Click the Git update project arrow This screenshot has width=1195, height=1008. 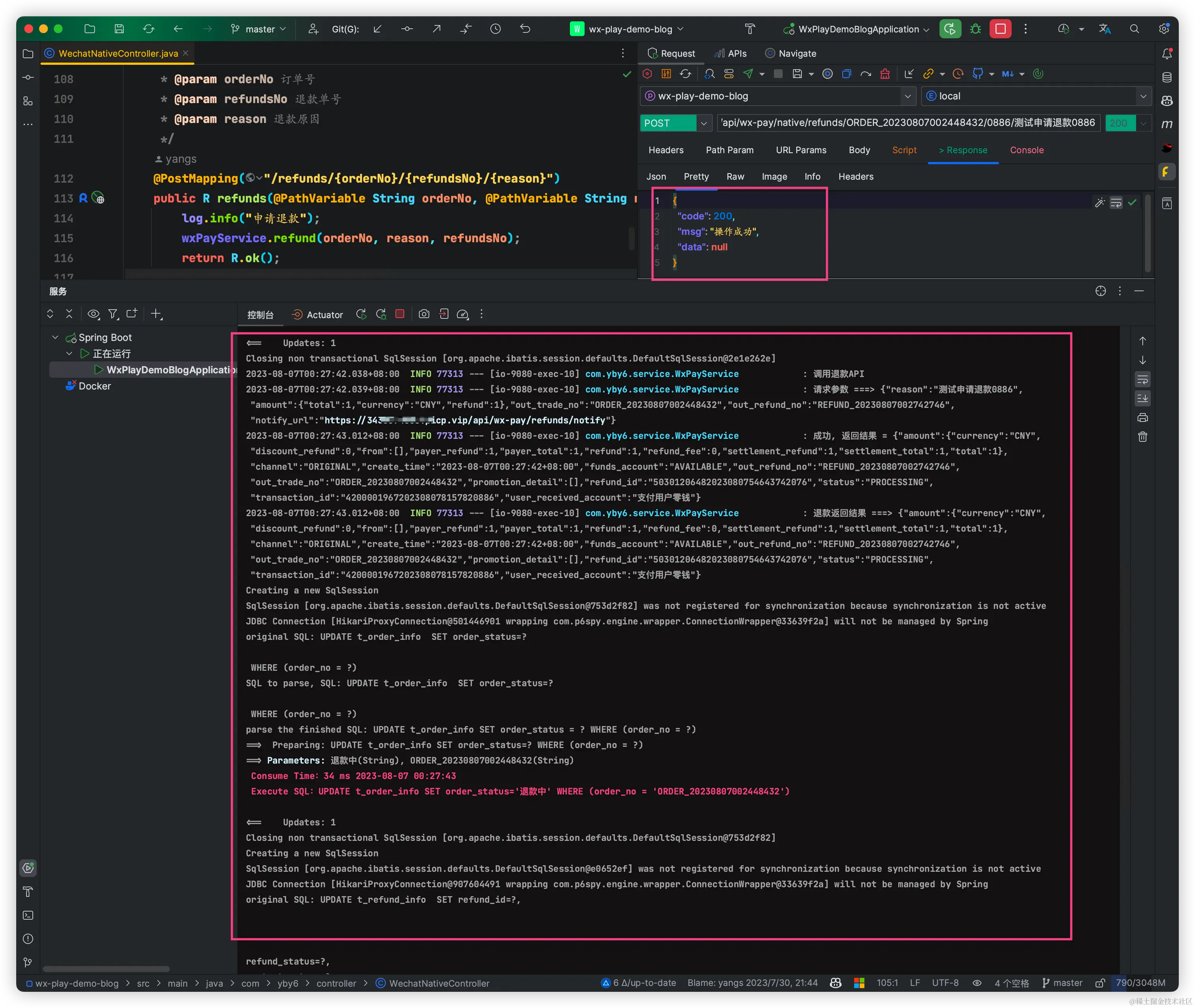(x=377, y=29)
